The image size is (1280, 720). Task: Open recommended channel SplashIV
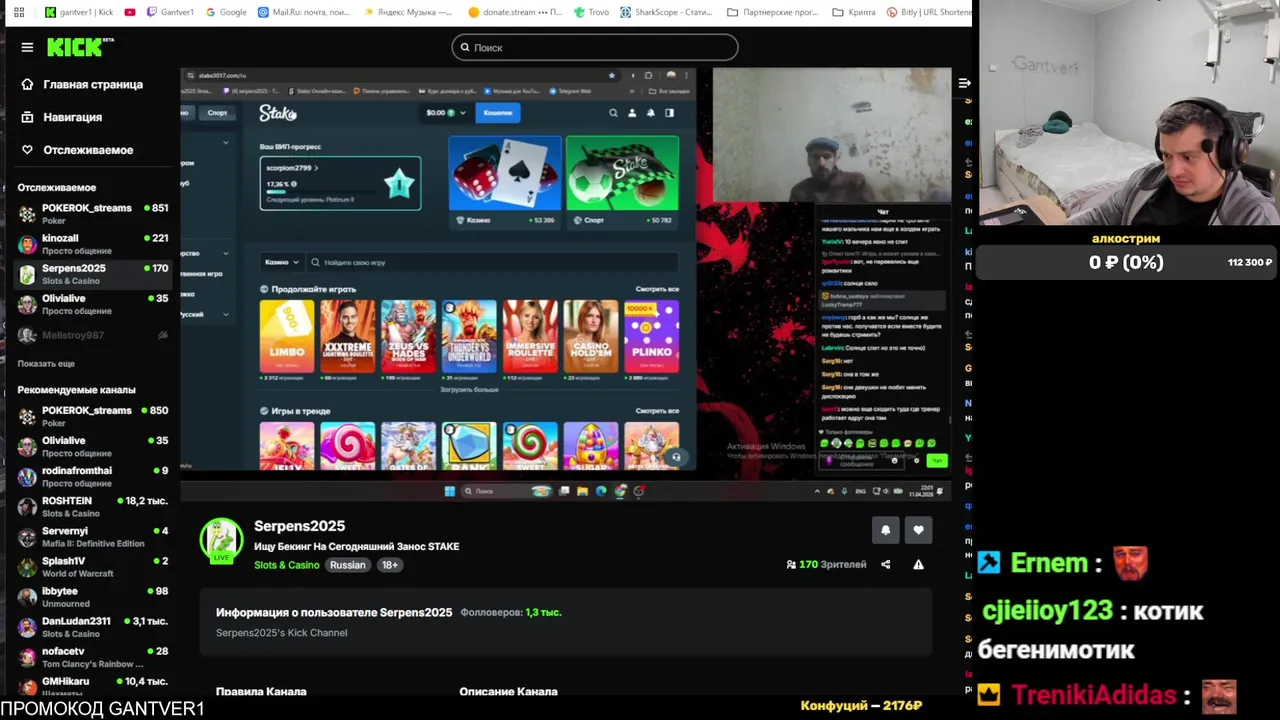(92, 566)
